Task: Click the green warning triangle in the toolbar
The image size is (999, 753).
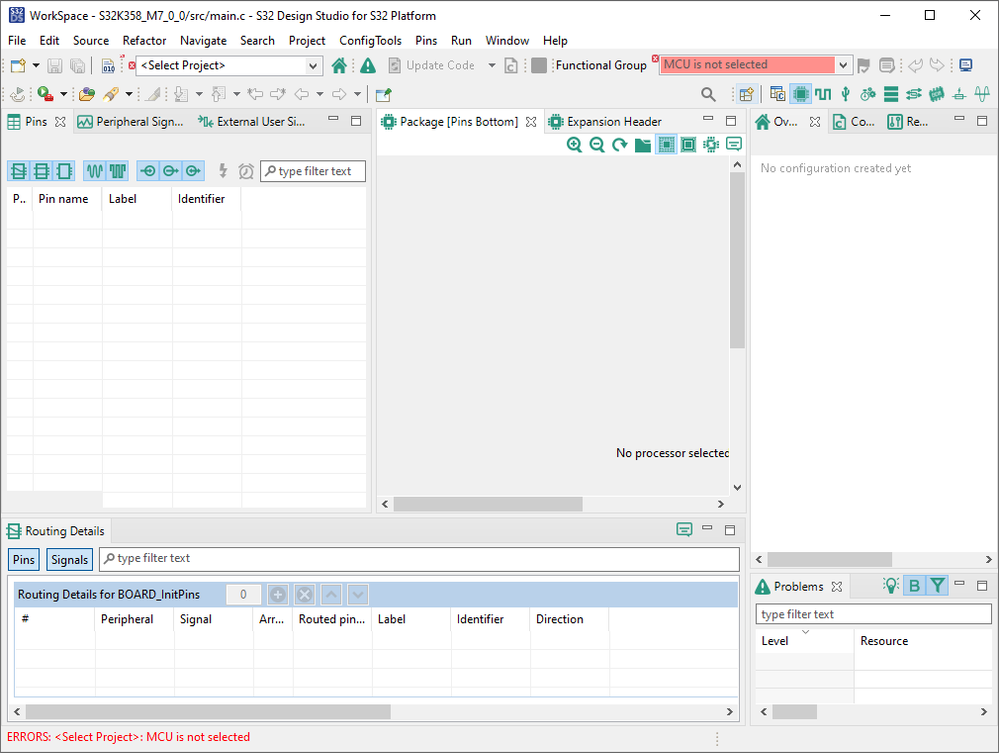Action: tap(368, 66)
